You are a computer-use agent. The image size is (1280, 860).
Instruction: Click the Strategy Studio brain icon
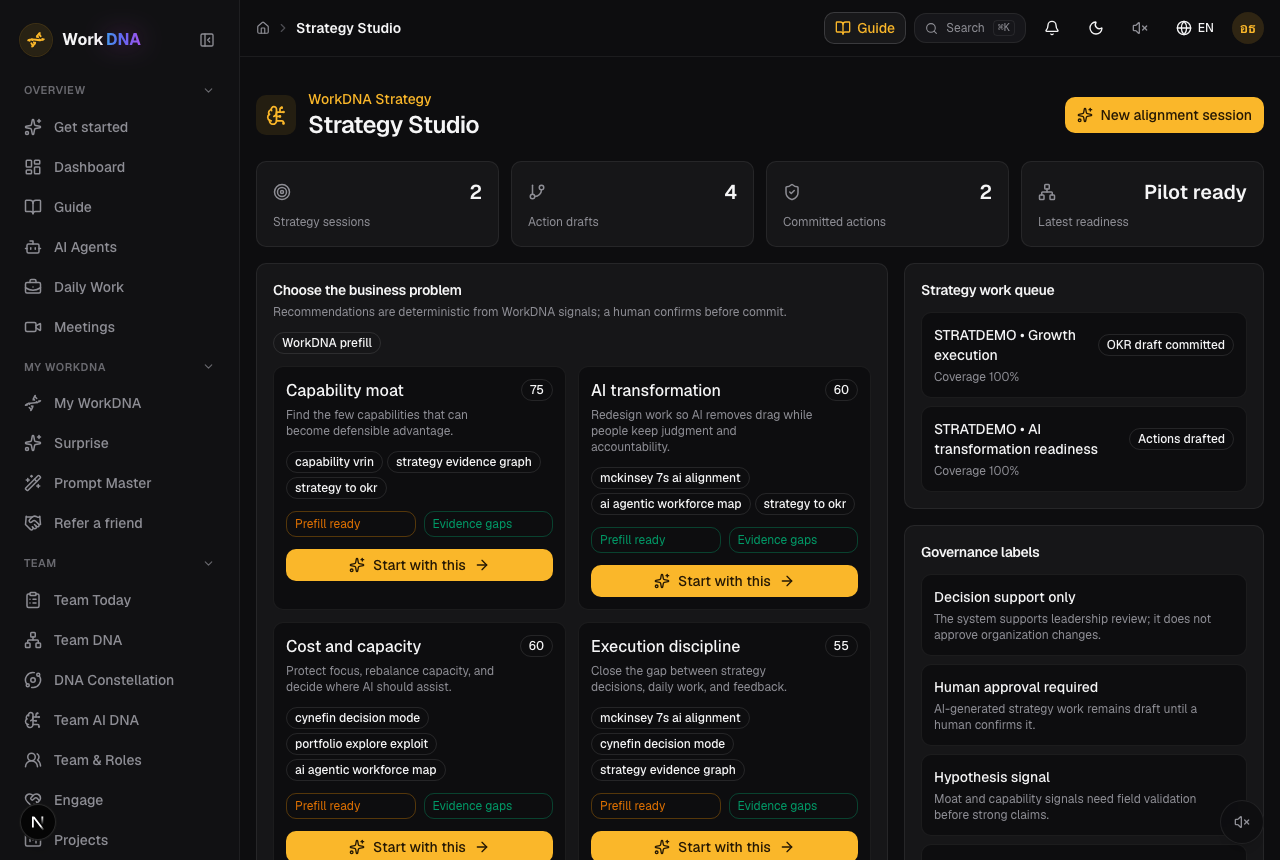(276, 115)
